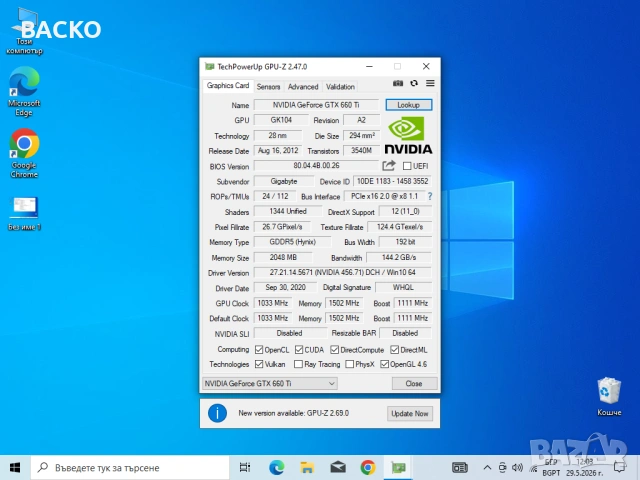Toggle the DirectML checkbox
Image resolution: width=640 pixels, height=480 pixels.
point(394,350)
